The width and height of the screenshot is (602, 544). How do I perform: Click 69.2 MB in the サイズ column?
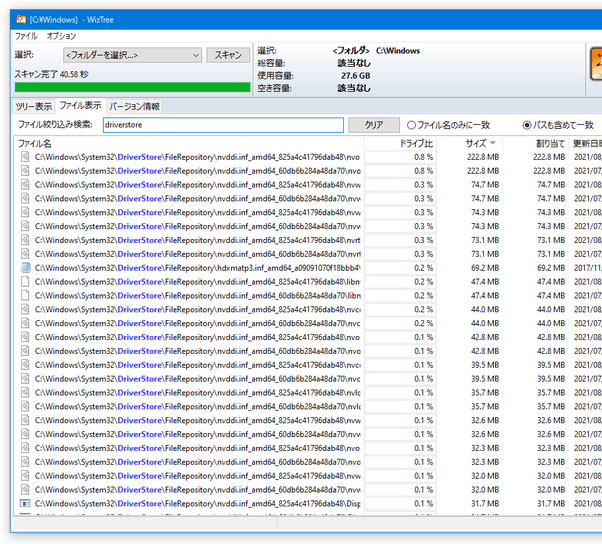(485, 268)
